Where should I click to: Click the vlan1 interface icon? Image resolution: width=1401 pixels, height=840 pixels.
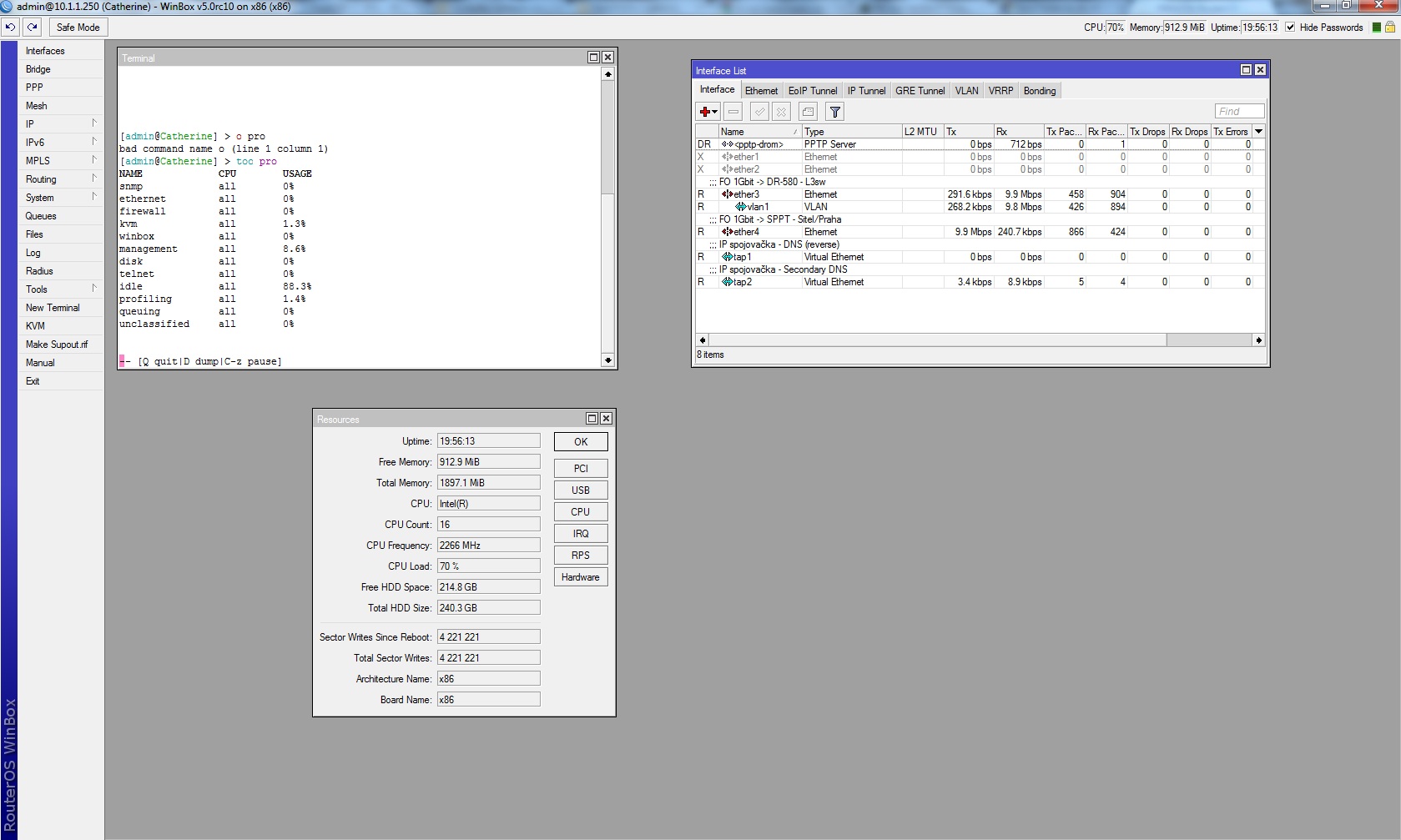click(741, 207)
